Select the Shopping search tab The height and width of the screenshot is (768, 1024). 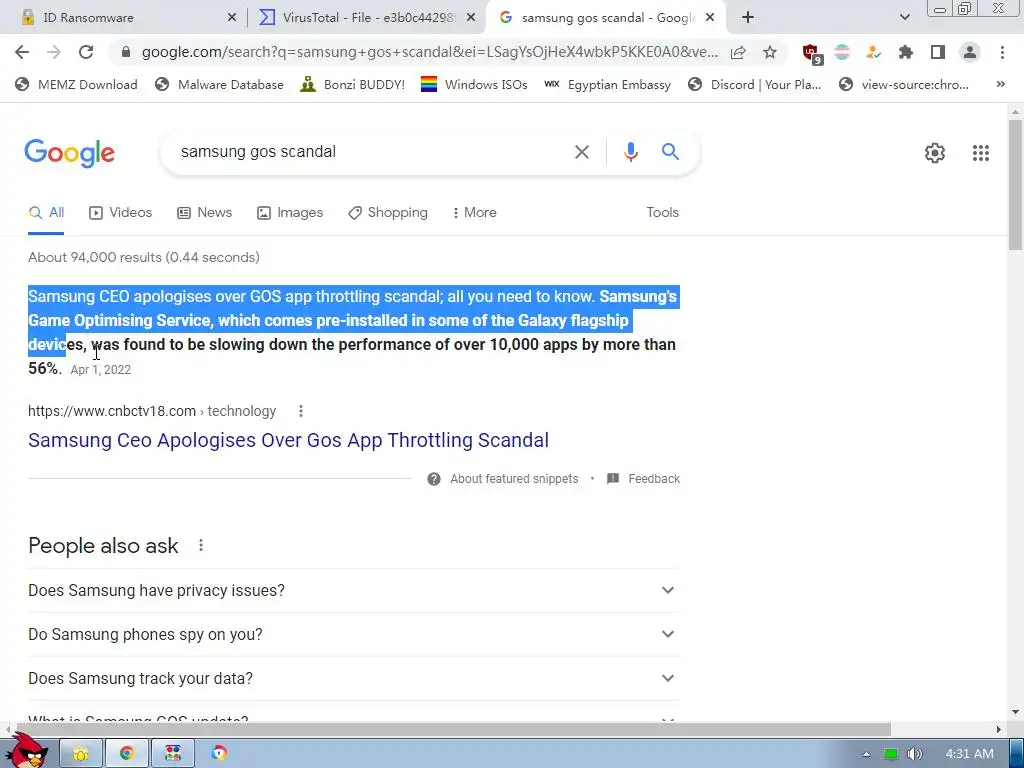click(388, 212)
